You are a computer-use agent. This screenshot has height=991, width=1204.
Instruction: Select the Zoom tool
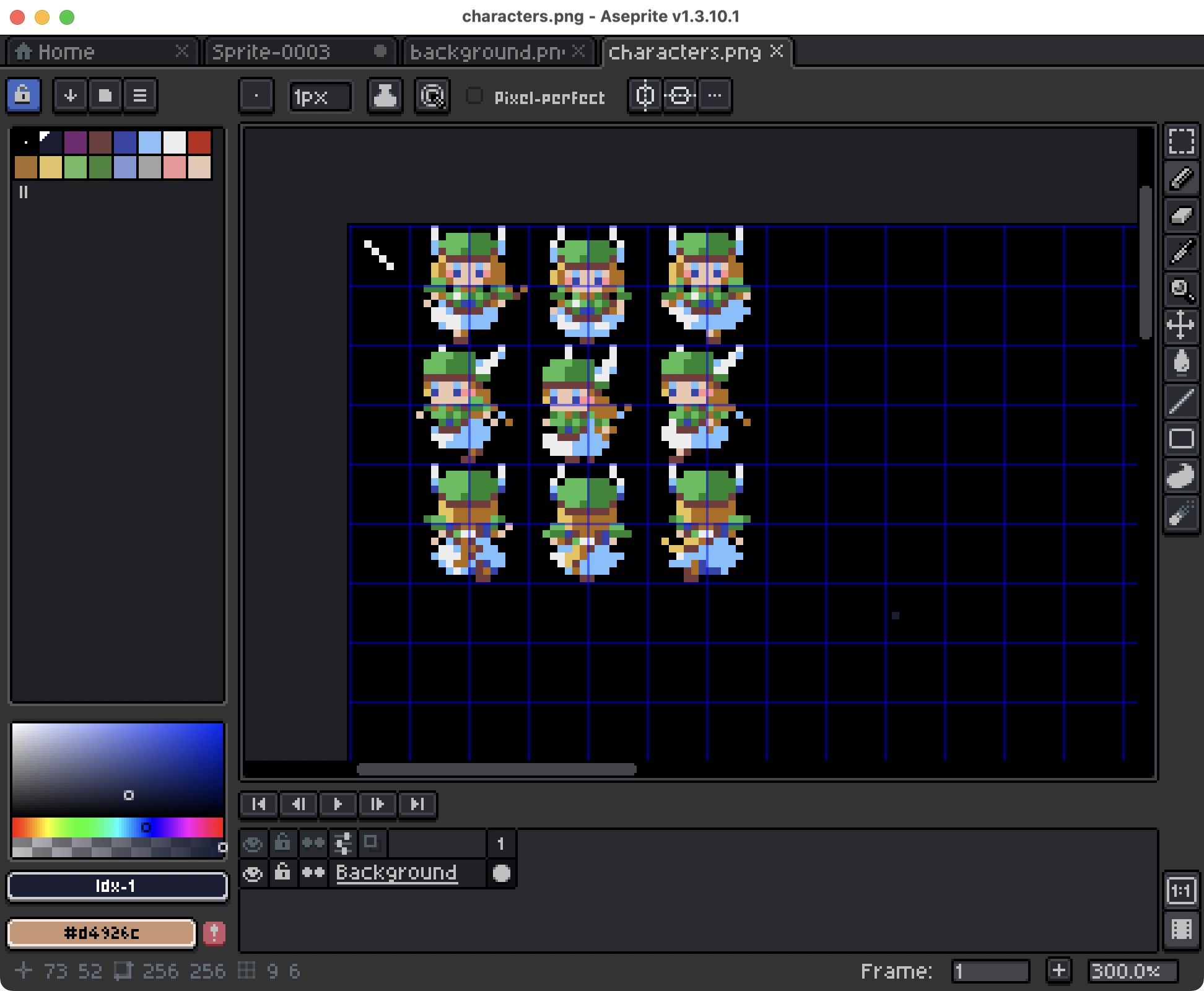tap(1182, 290)
